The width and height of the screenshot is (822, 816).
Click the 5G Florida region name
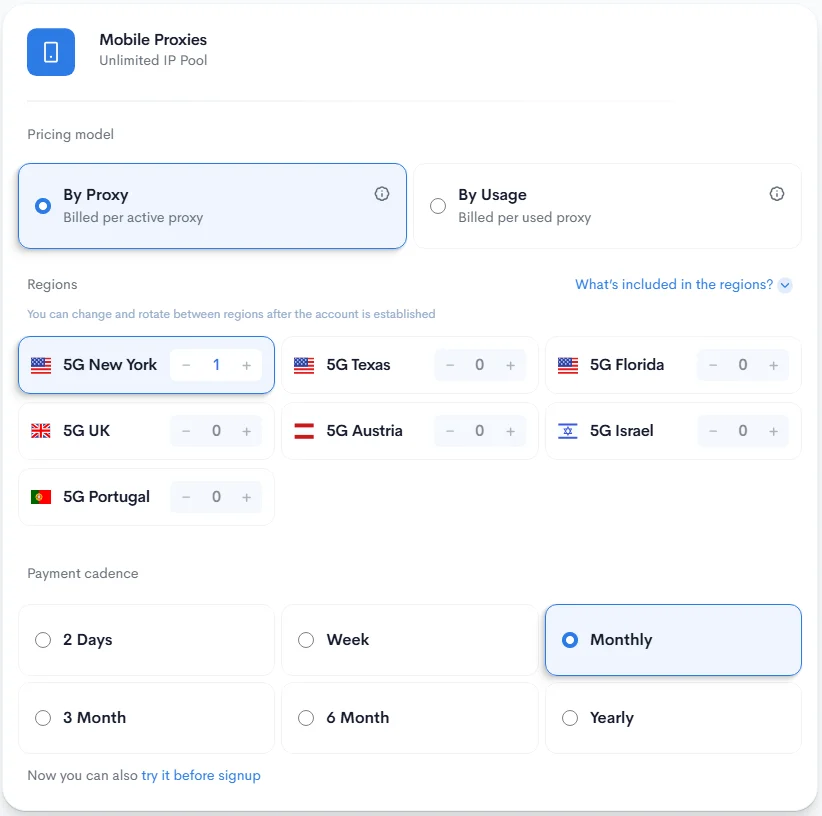tap(627, 365)
